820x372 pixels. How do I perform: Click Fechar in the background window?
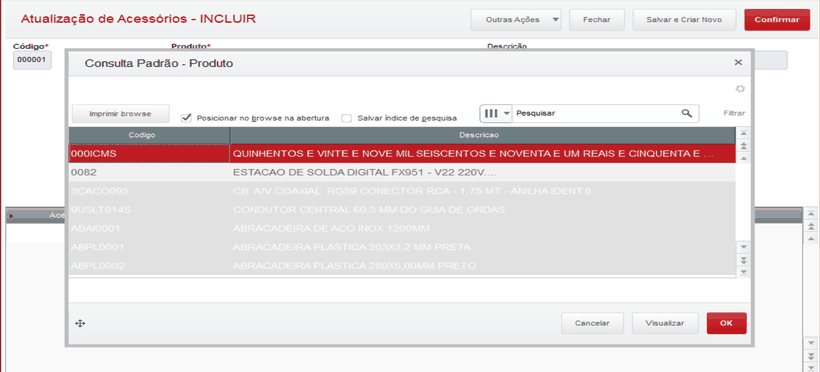click(x=597, y=20)
